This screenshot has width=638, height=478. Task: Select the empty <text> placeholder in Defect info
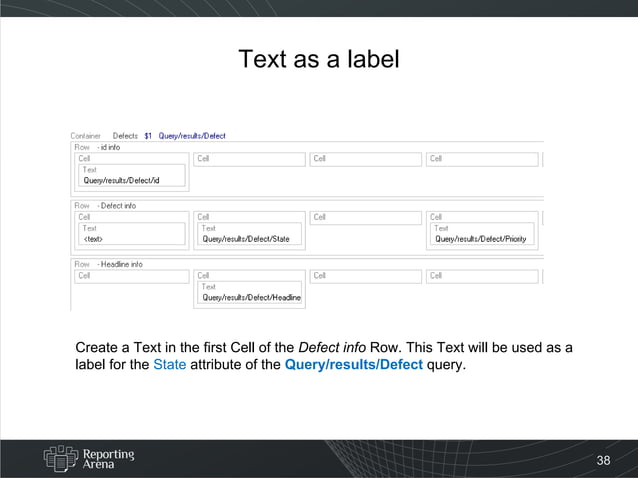point(93,239)
